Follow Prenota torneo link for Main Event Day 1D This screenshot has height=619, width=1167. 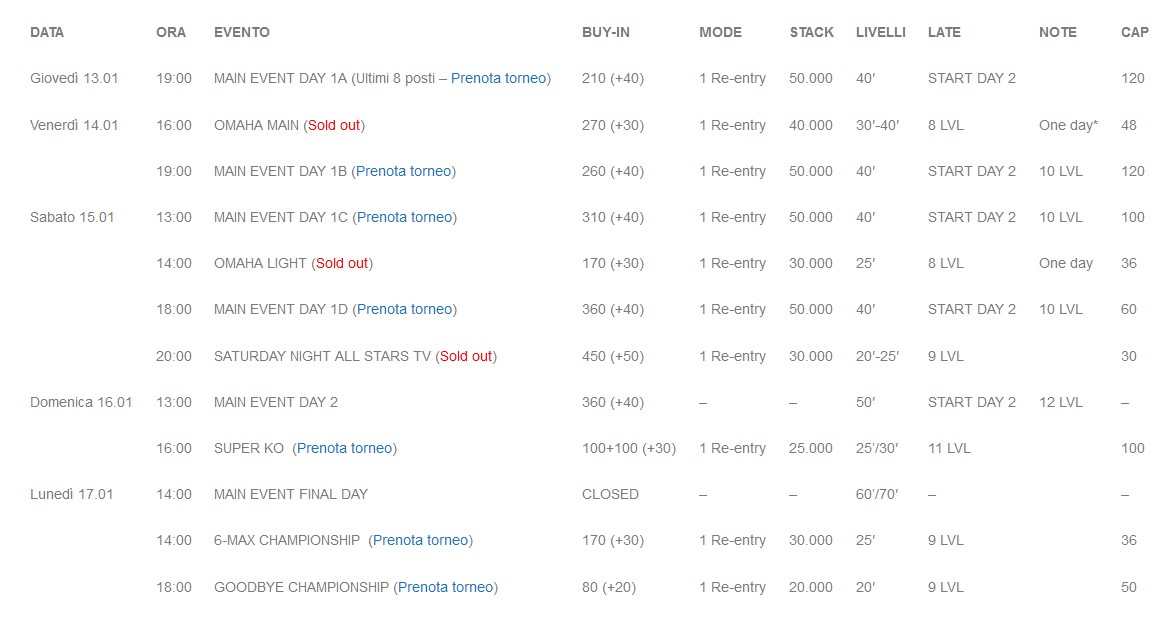point(404,309)
